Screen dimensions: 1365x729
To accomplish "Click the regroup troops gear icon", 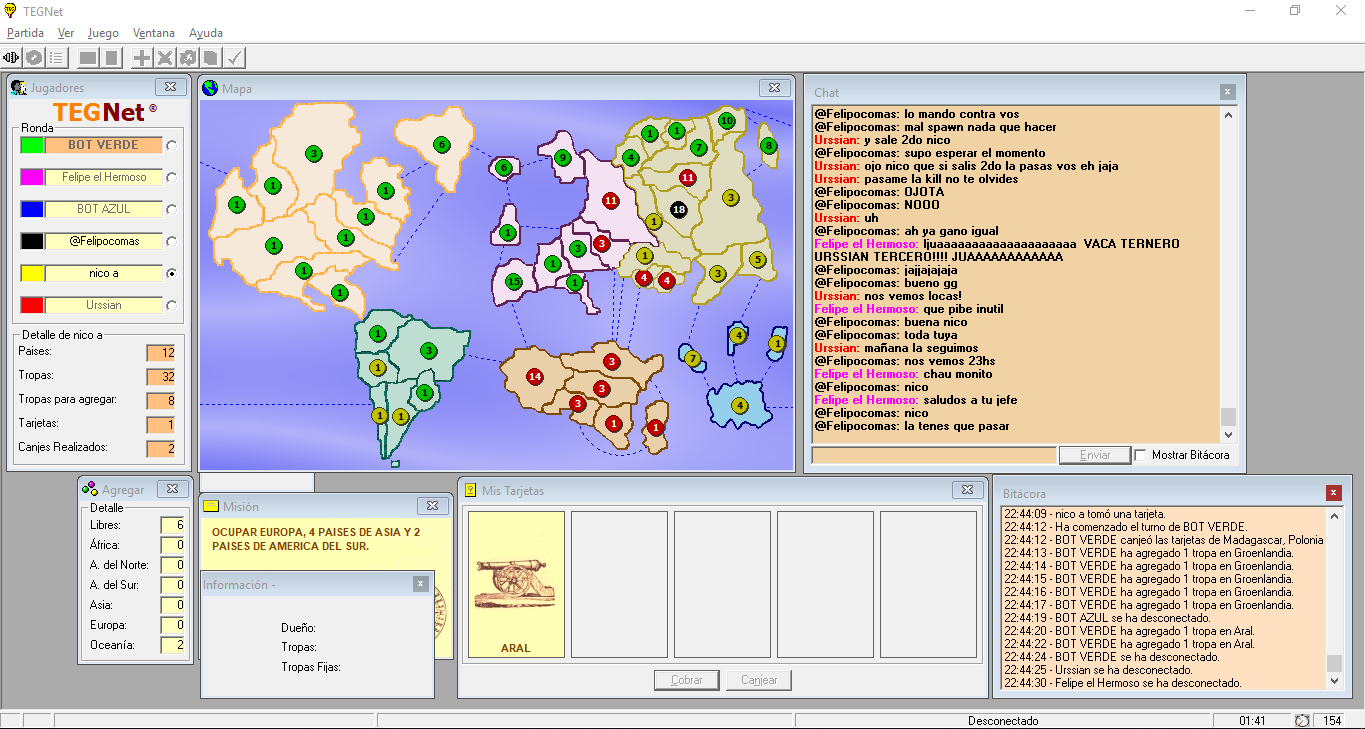I will [x=188, y=58].
